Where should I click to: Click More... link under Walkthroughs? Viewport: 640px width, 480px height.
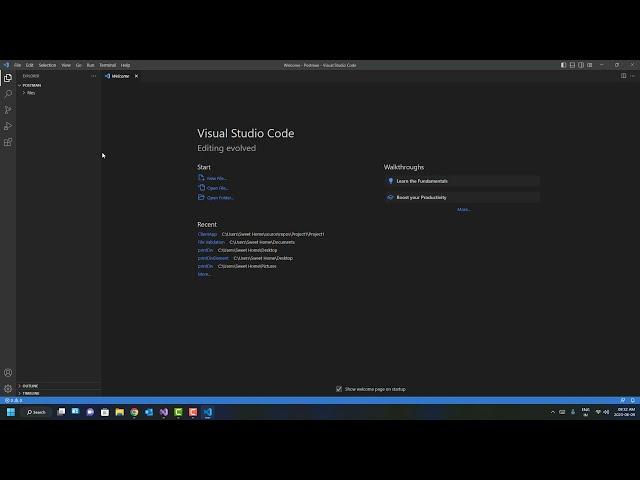pyautogui.click(x=464, y=209)
